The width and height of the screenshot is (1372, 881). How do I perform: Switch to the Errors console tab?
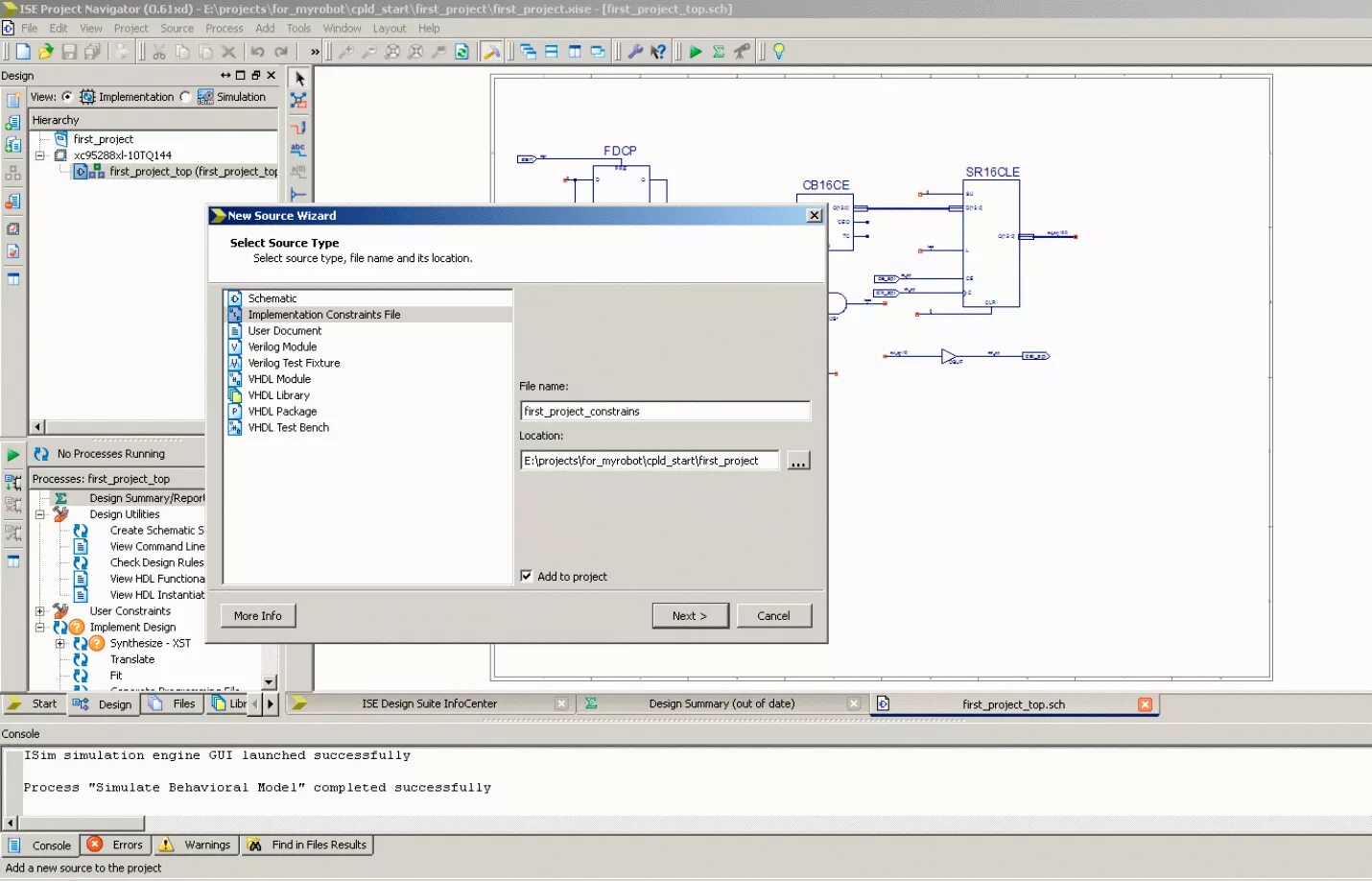[x=116, y=845]
